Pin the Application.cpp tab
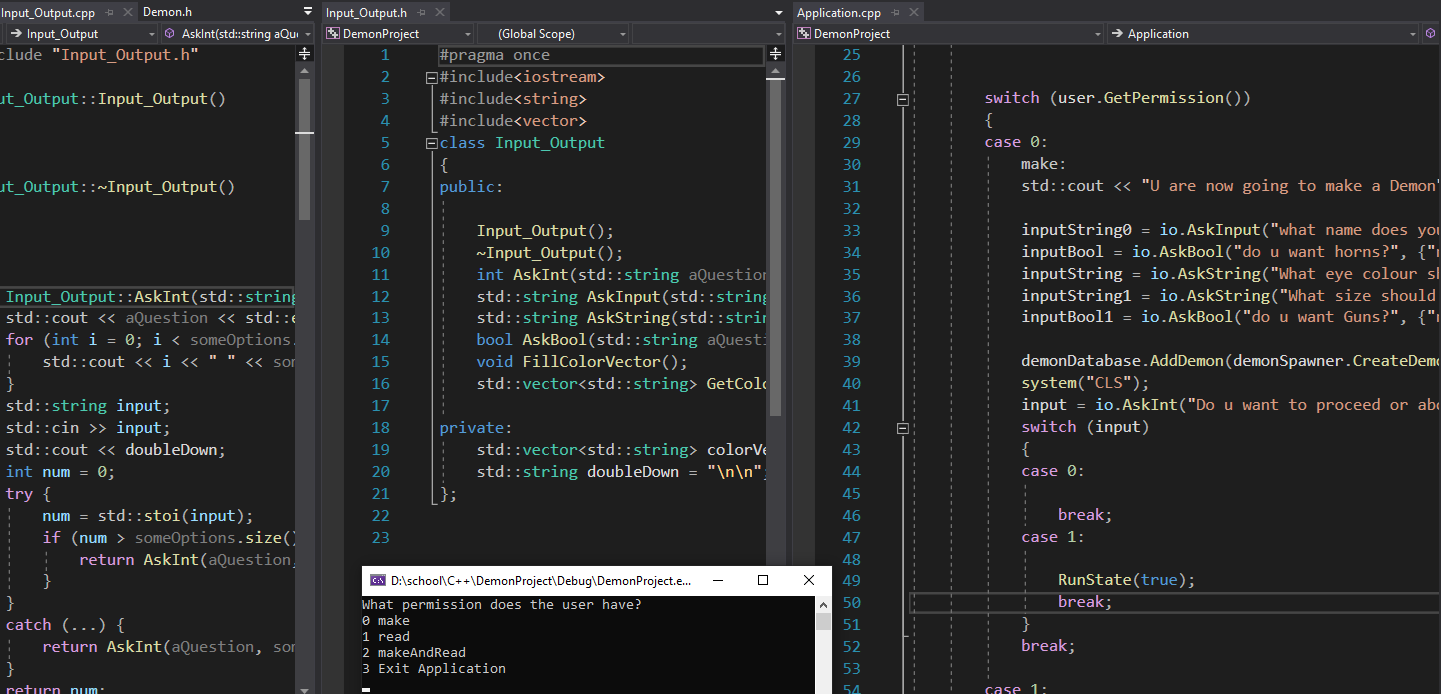 (x=896, y=13)
